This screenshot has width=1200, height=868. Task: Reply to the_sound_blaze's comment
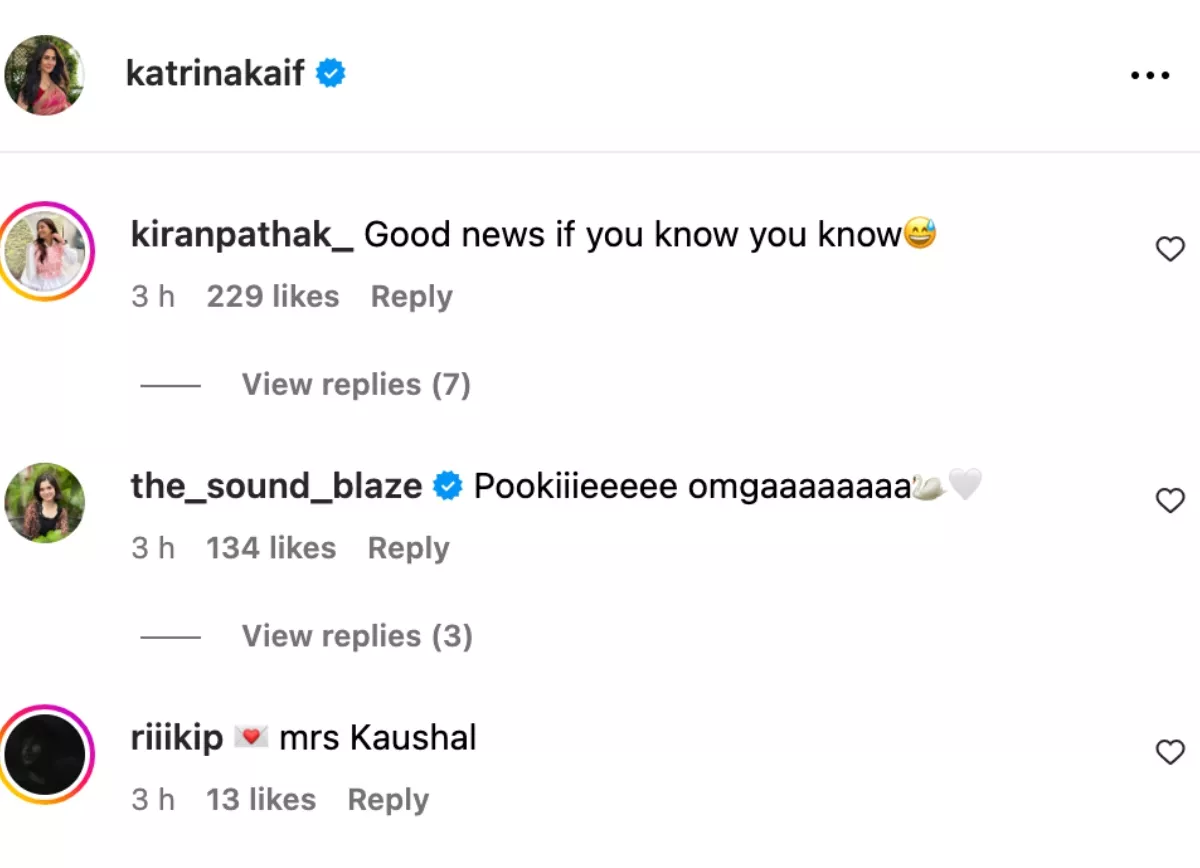click(x=408, y=549)
